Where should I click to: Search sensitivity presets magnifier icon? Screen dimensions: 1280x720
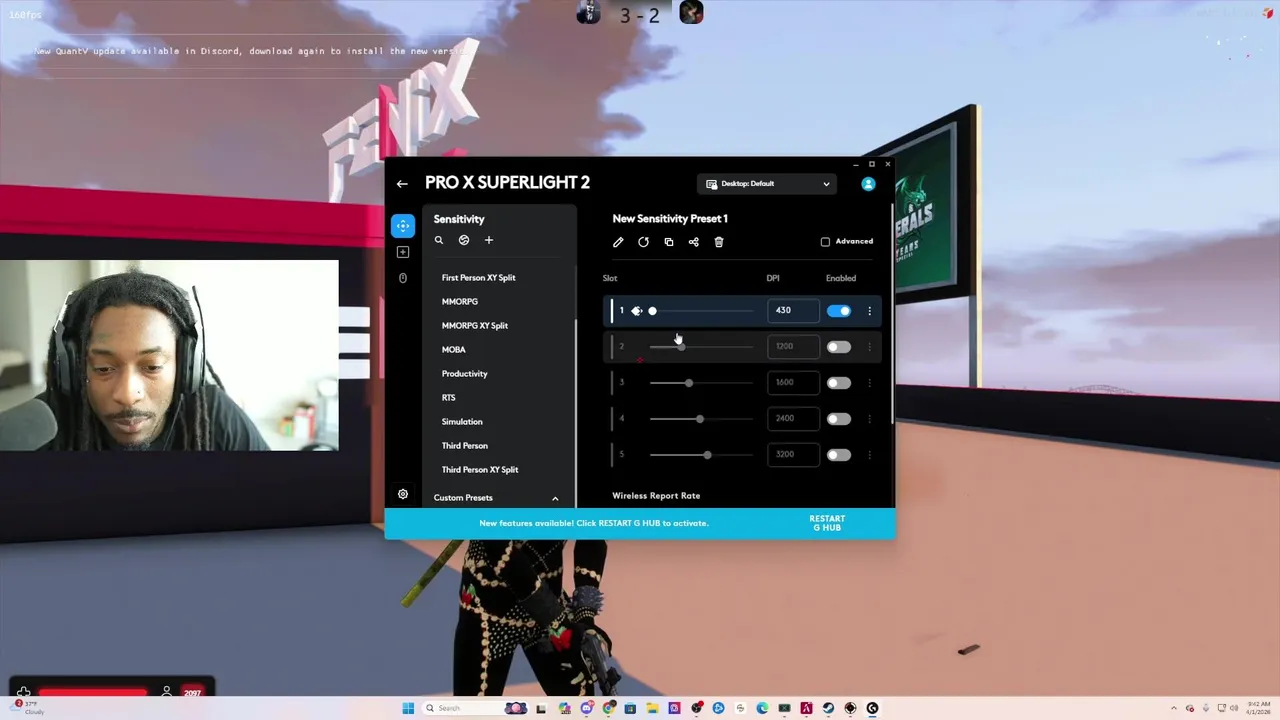click(x=438, y=240)
